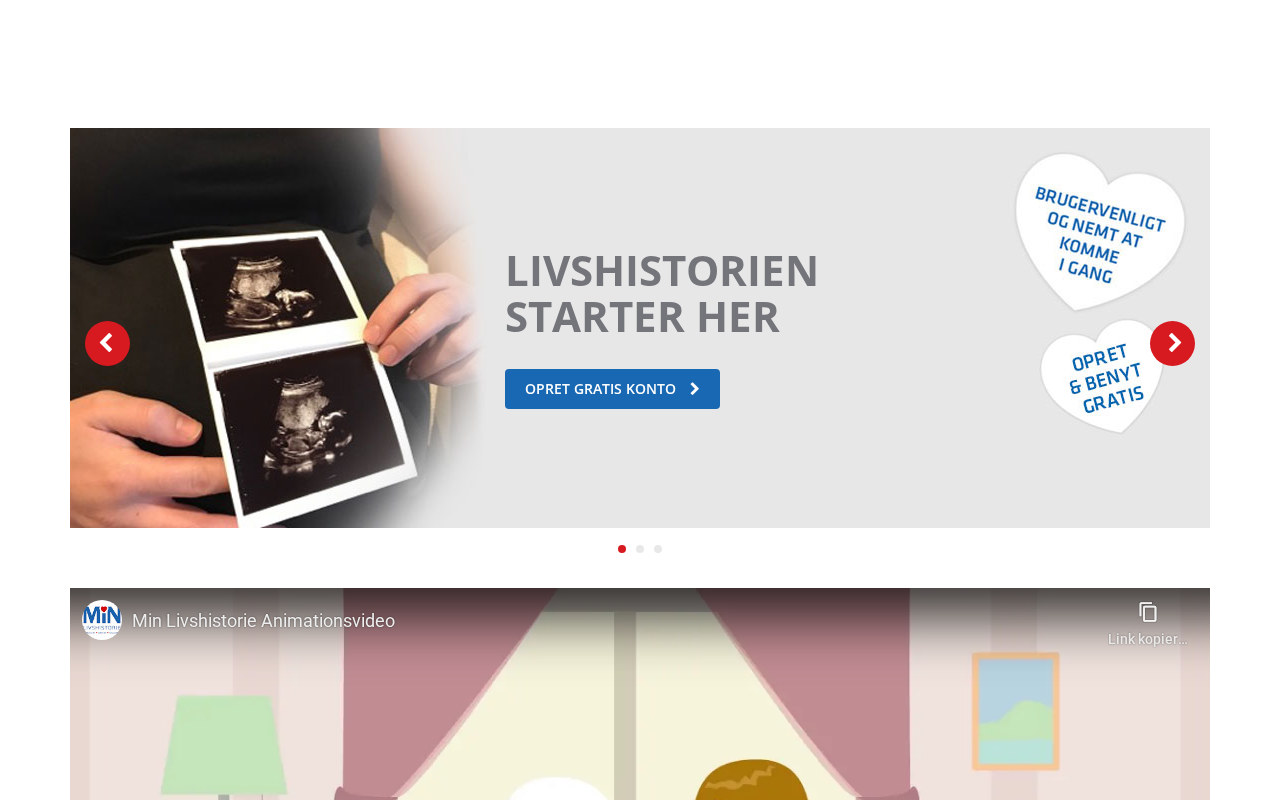Click chevron inside Opret Gratis Konto button
This screenshot has height=800, width=1280.
coord(695,389)
